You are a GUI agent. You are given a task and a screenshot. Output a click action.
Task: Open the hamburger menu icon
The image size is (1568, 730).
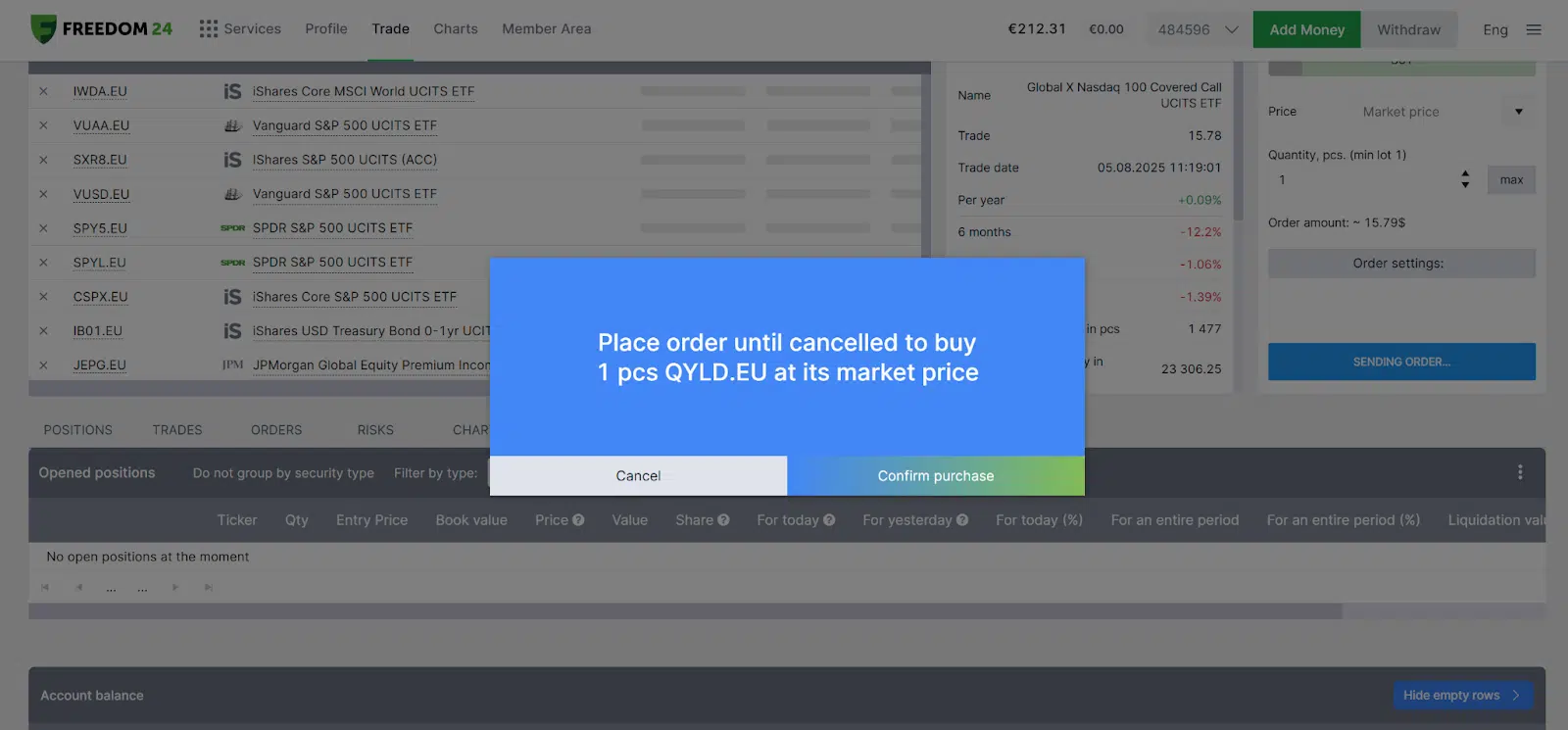(x=1534, y=29)
